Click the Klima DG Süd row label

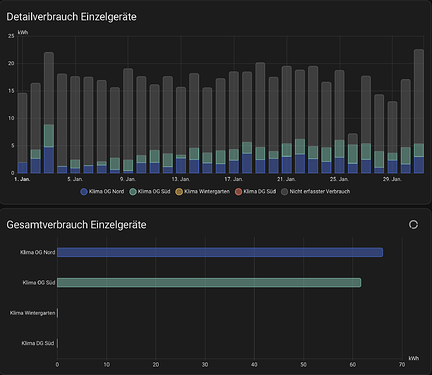[x=38, y=343]
